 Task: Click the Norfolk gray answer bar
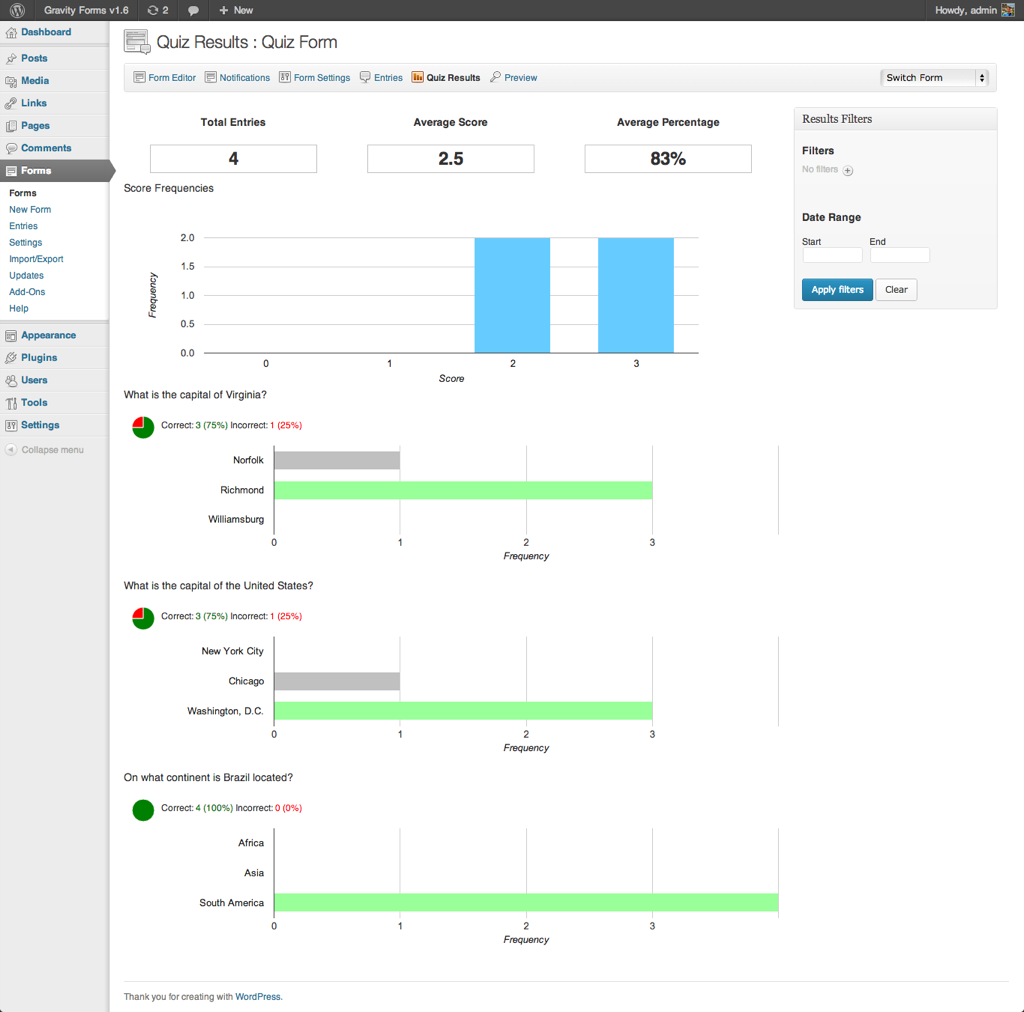(337, 460)
